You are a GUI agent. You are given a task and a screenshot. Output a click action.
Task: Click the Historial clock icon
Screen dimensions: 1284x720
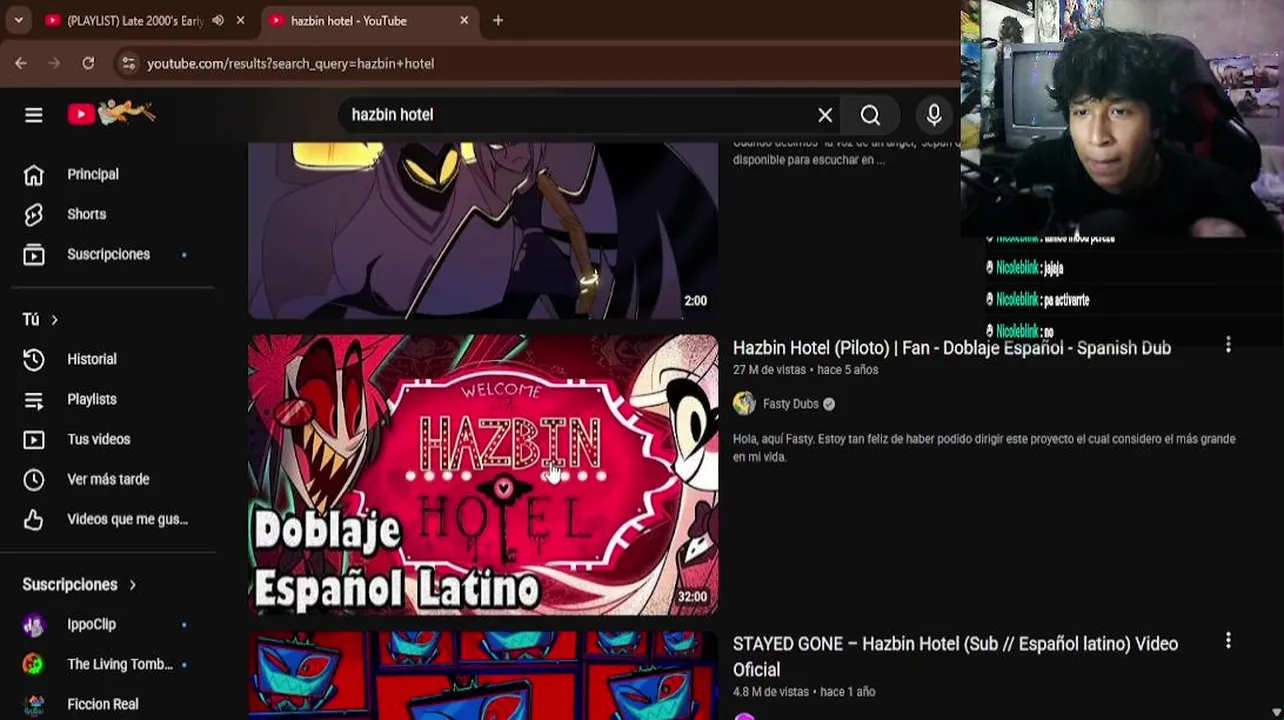(x=34, y=360)
